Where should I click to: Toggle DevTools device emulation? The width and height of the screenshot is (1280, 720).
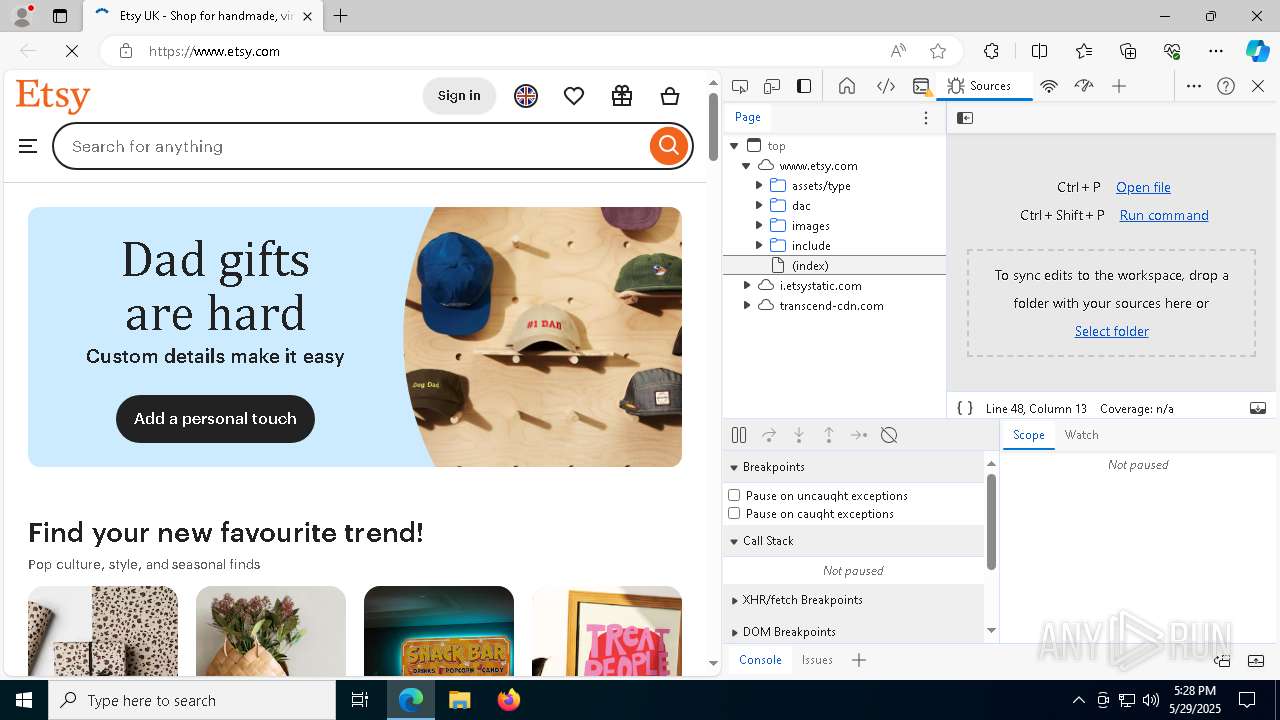[x=772, y=86]
